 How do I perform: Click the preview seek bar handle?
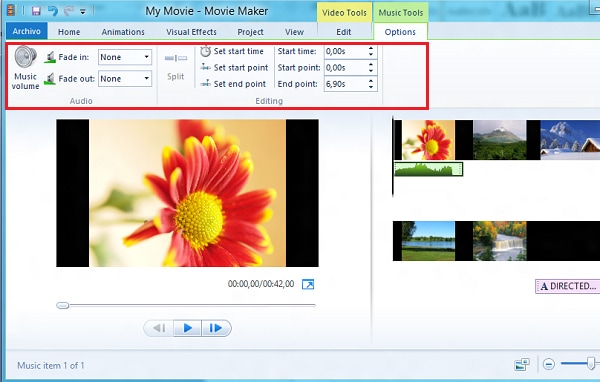click(63, 305)
